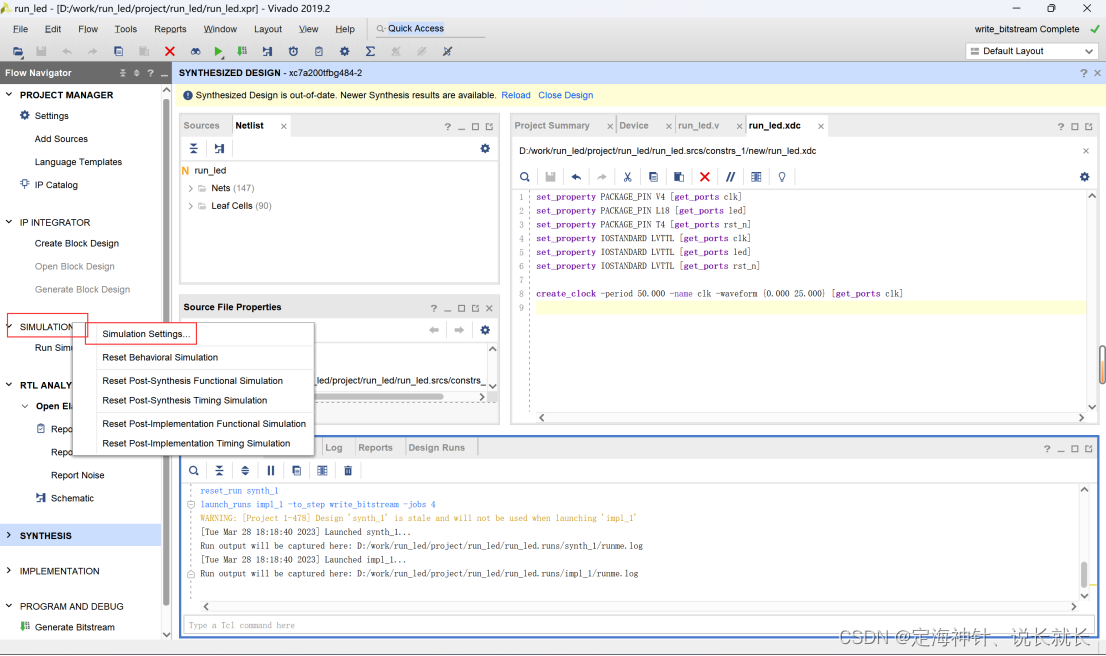Click the Quick Access search field
Viewport: 1106px width, 656px height.
pos(436,29)
